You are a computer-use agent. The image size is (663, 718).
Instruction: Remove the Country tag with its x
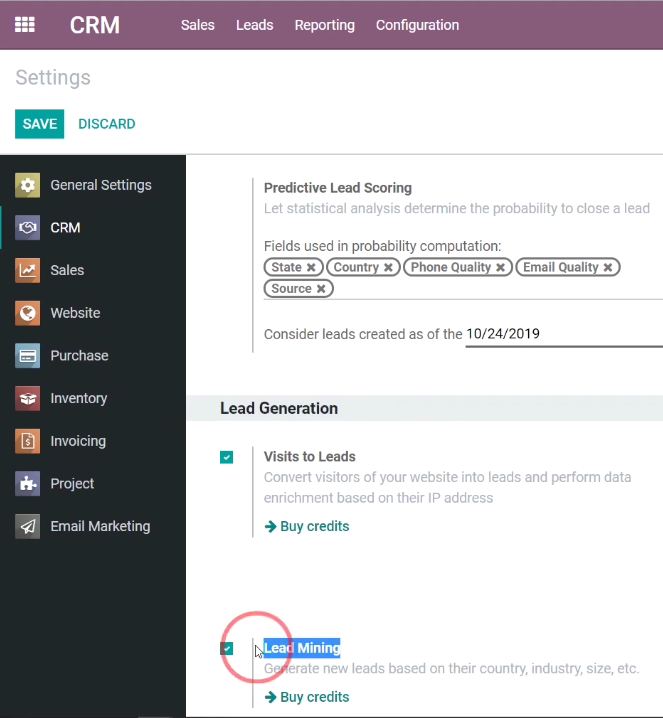click(x=388, y=267)
